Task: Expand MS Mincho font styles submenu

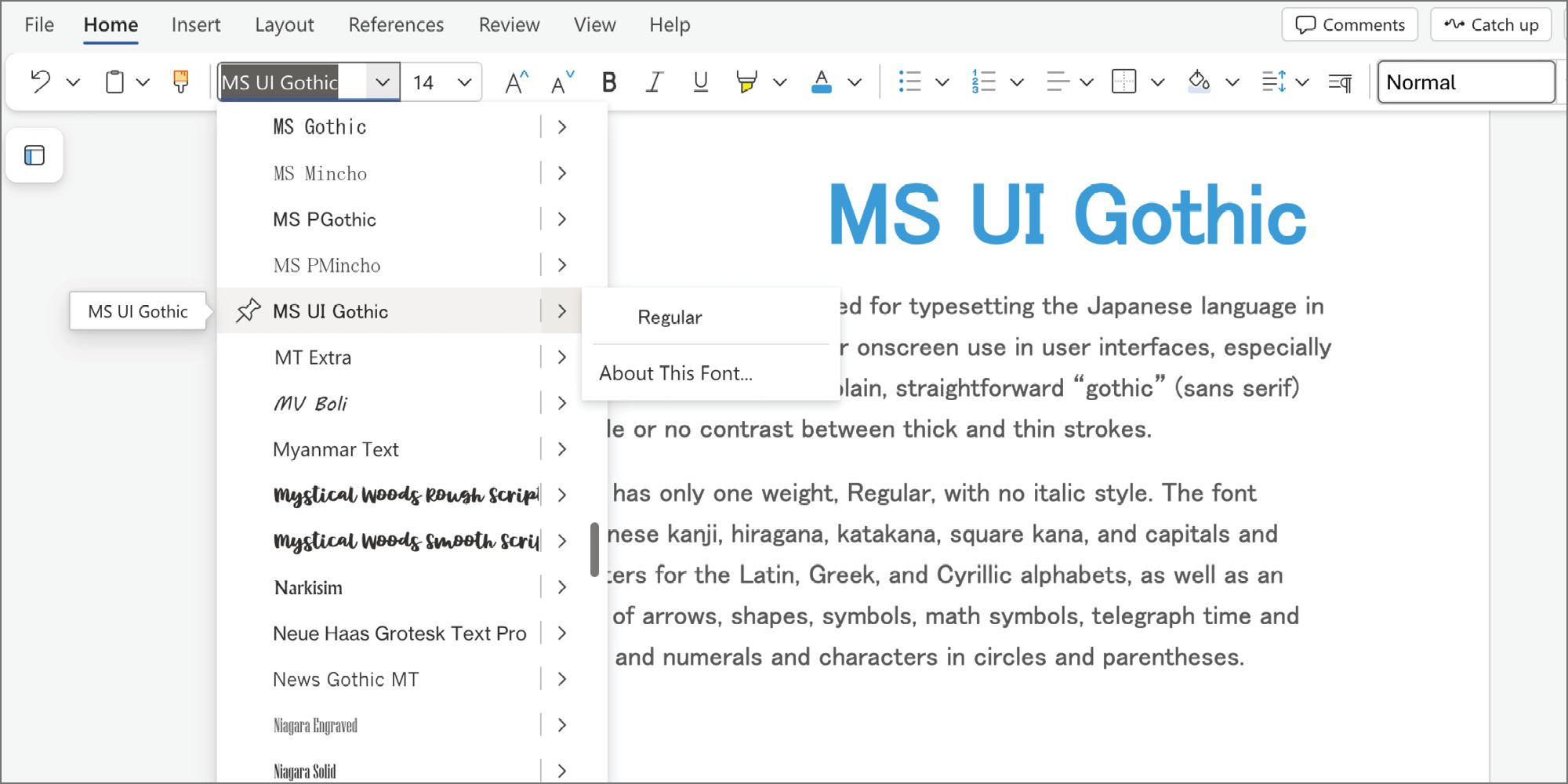Action: (562, 172)
